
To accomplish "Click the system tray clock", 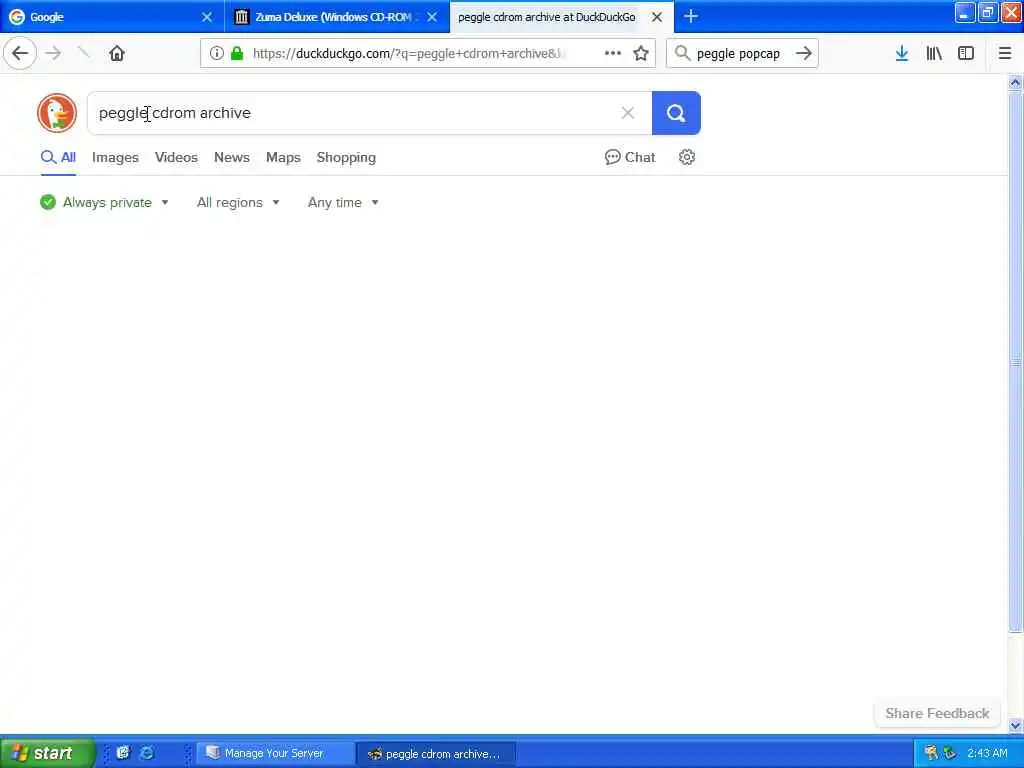I will click(x=987, y=753).
